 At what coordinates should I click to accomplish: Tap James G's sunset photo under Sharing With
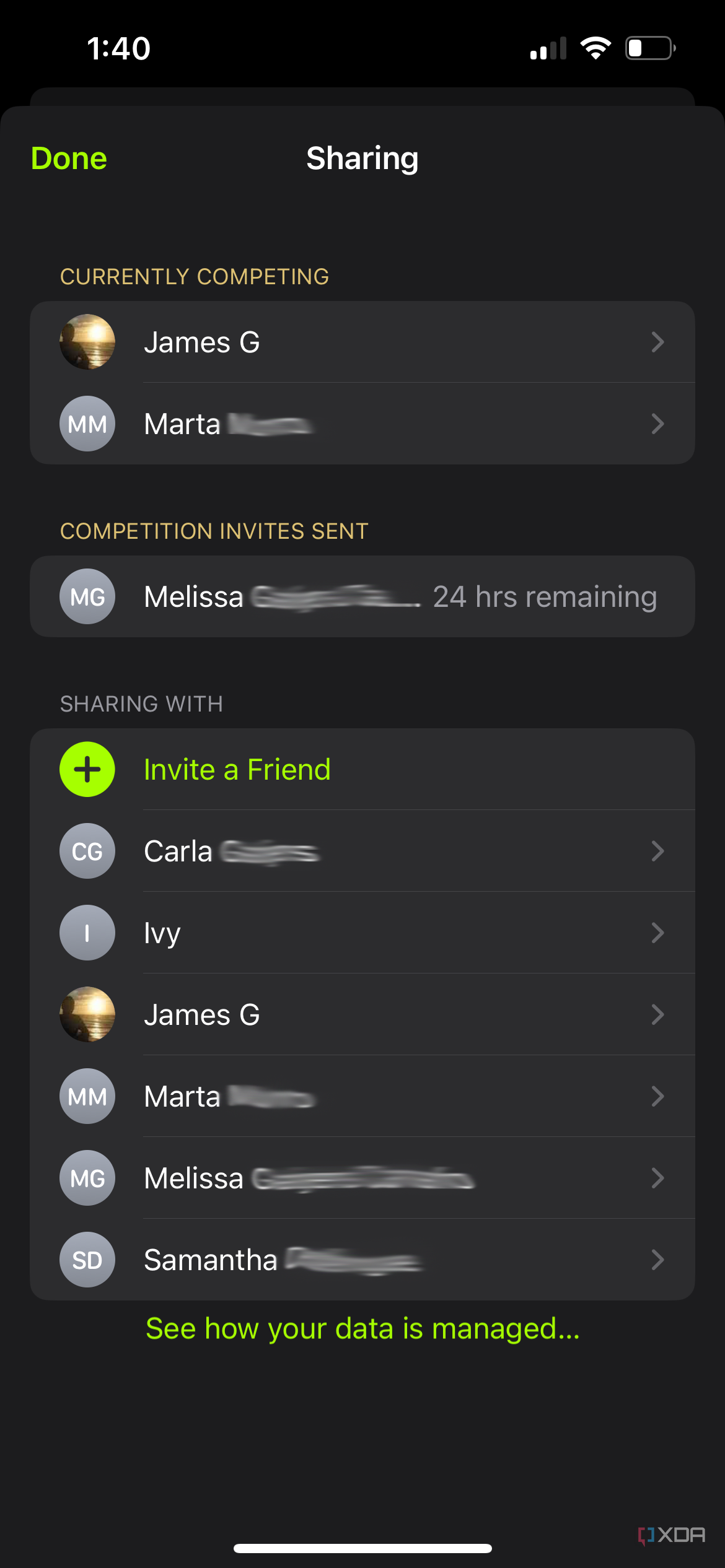point(87,1014)
